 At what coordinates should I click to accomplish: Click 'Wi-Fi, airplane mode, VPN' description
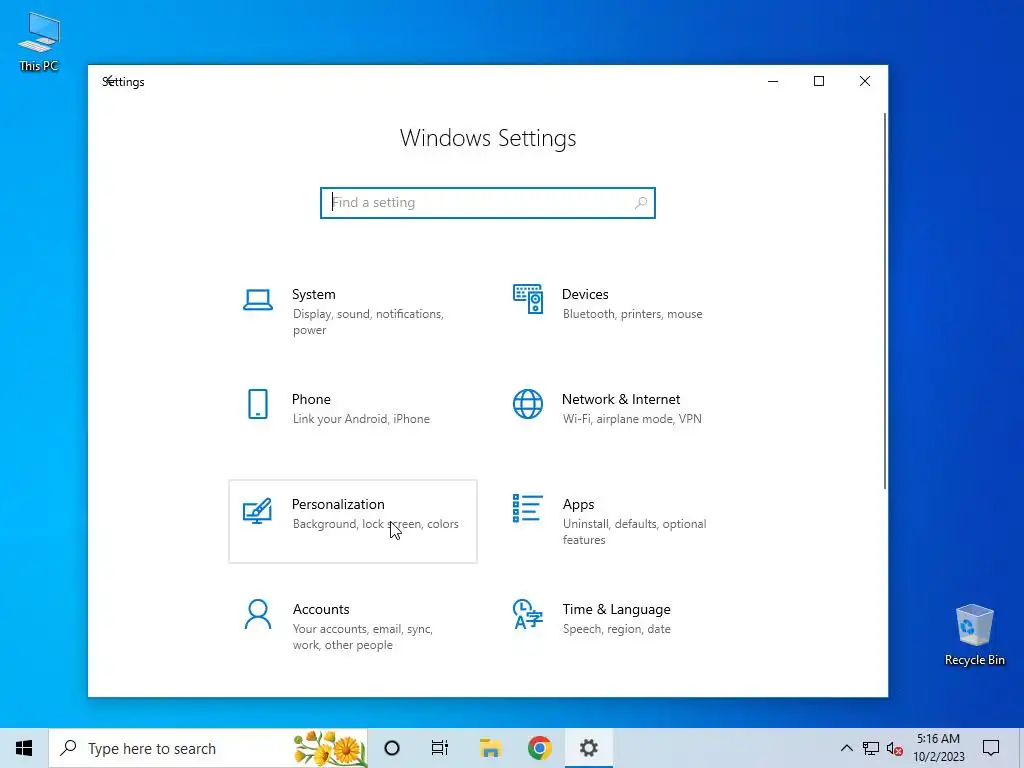coord(632,419)
